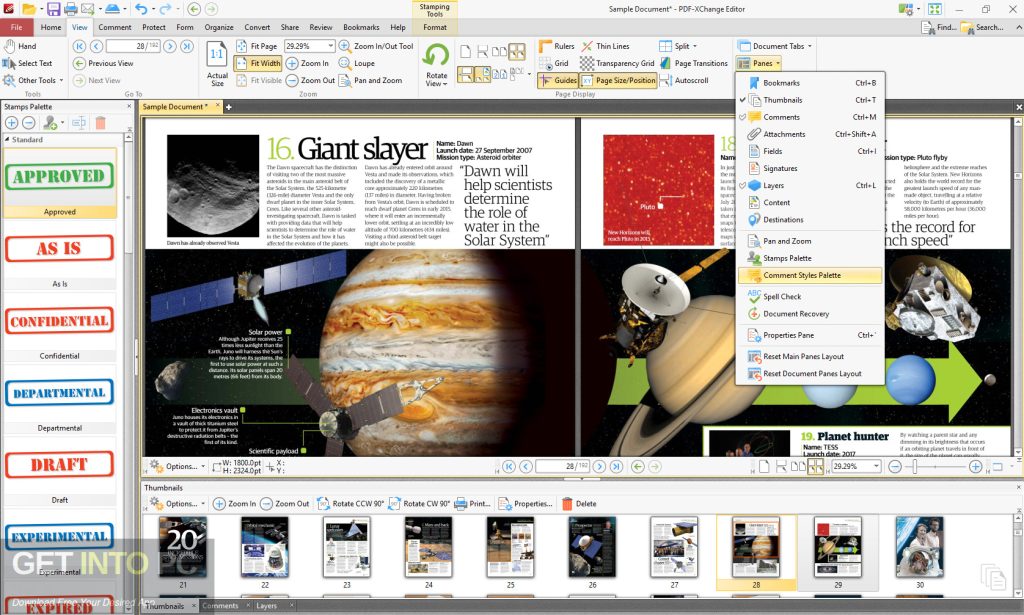Jump to first page in ribbon navigation

click(79, 46)
